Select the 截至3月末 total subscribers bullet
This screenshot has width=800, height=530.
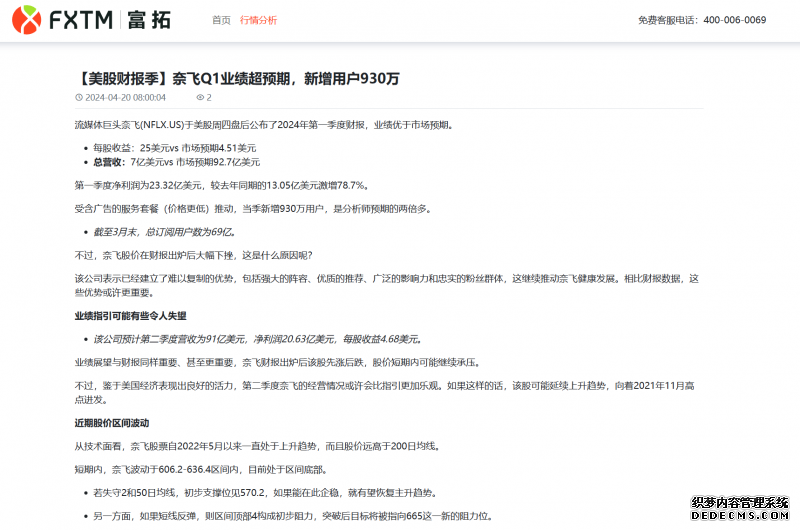tap(165, 232)
